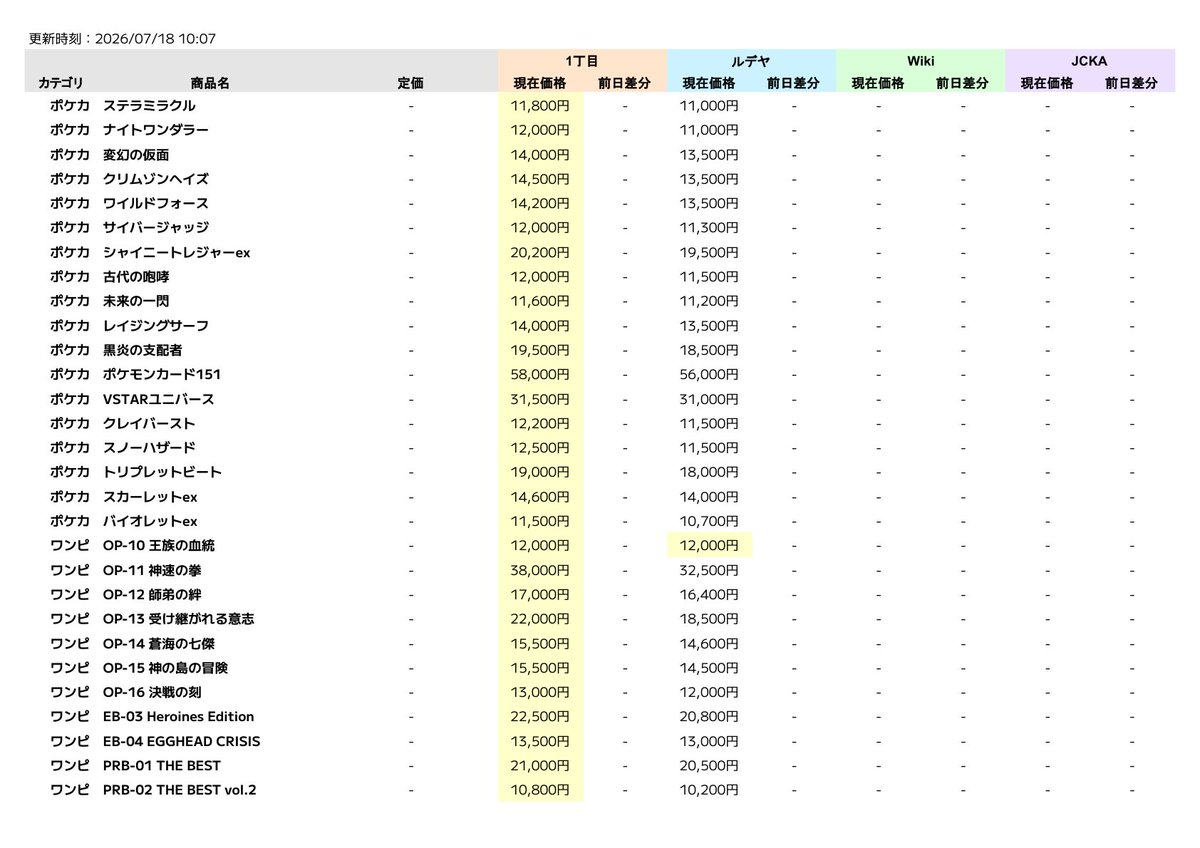Select the product OP-13 受け継がれる意志
The image size is (1200, 848).
178,619
